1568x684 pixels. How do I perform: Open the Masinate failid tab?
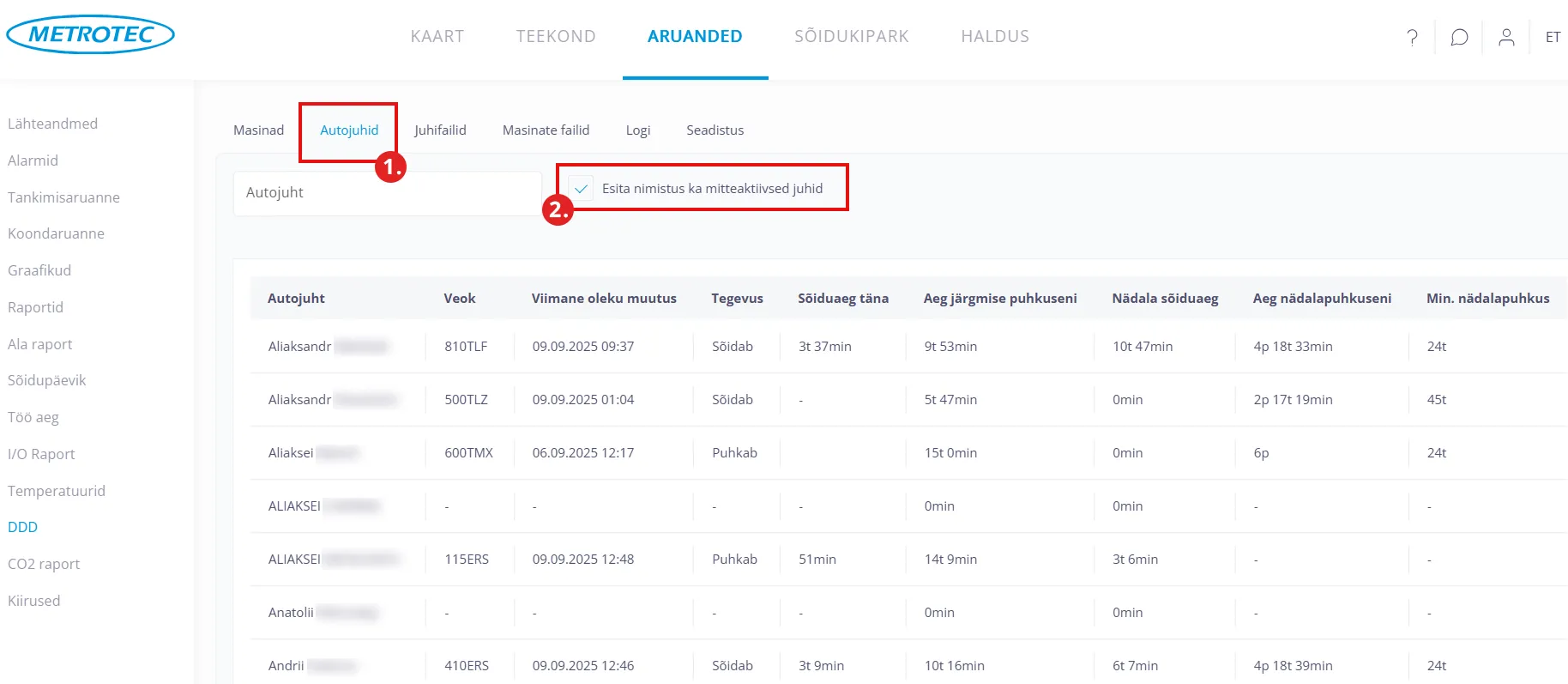[x=546, y=130]
